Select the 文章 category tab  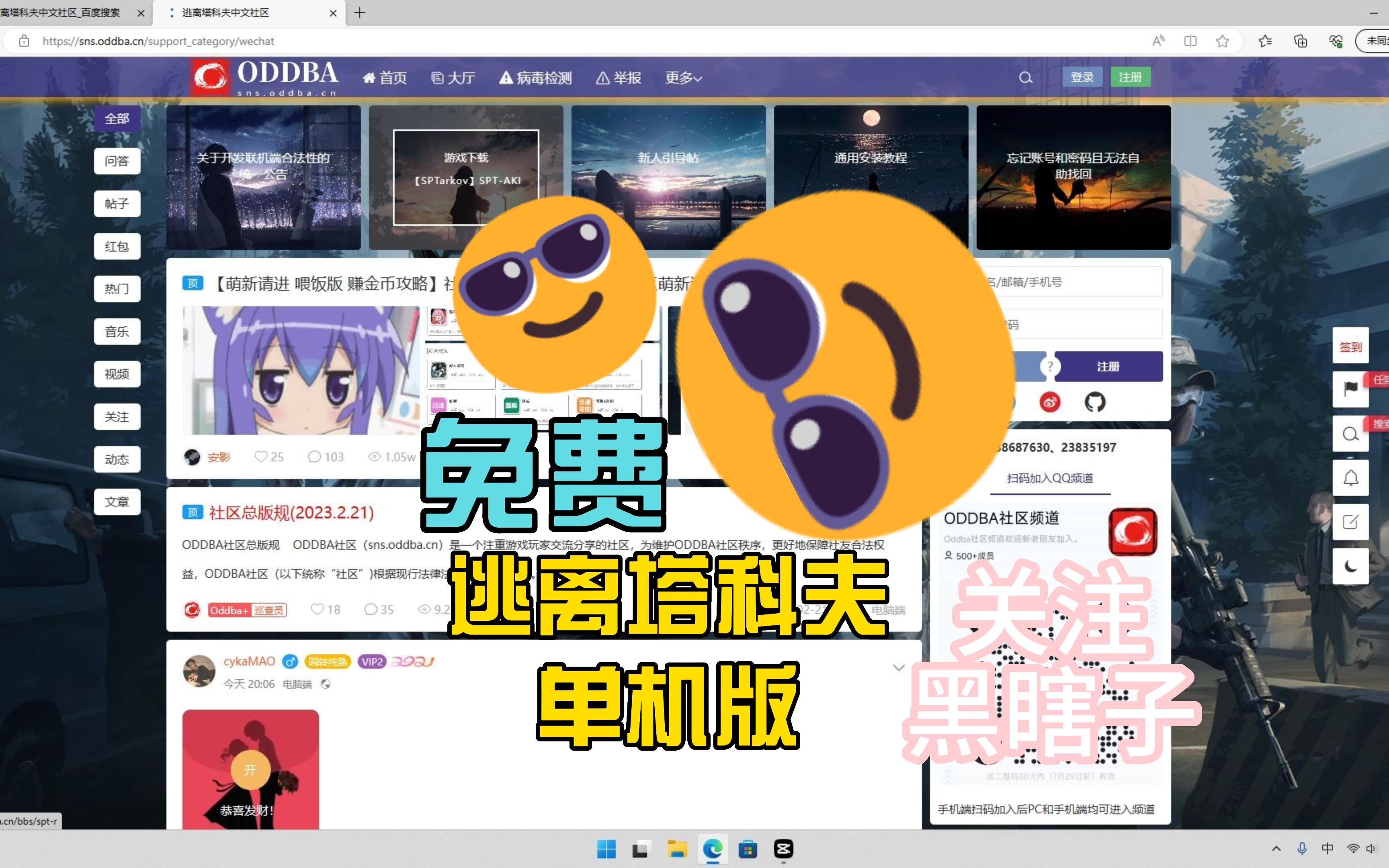pyautogui.click(x=117, y=502)
